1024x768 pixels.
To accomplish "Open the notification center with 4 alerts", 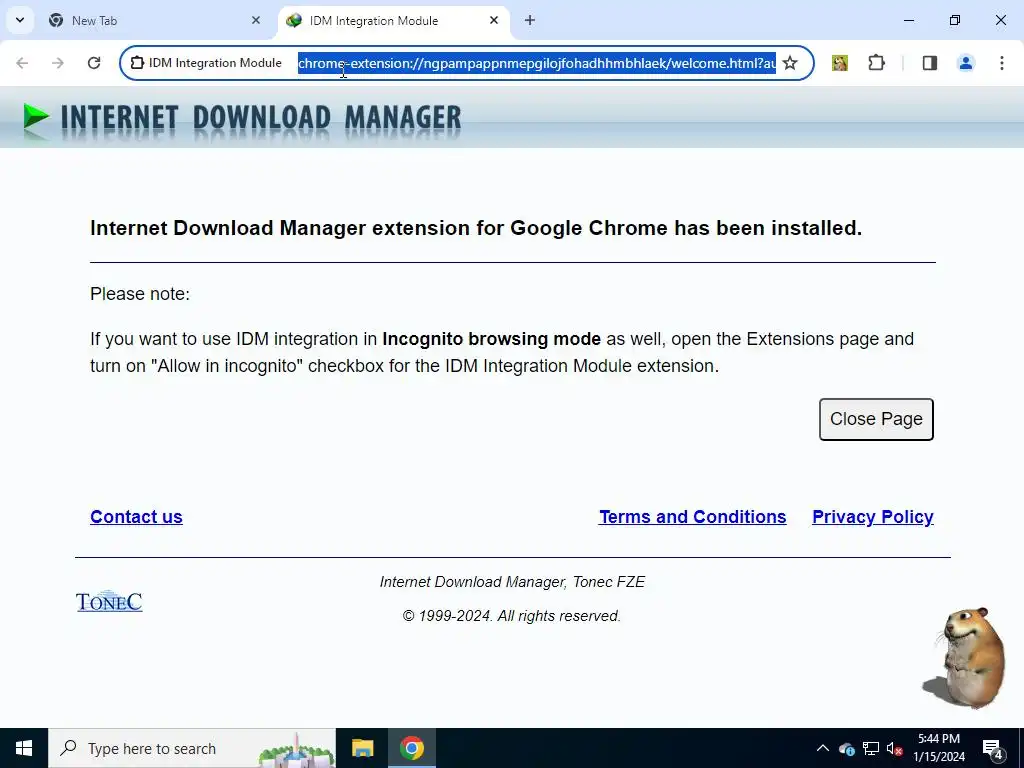I will click(x=993, y=749).
